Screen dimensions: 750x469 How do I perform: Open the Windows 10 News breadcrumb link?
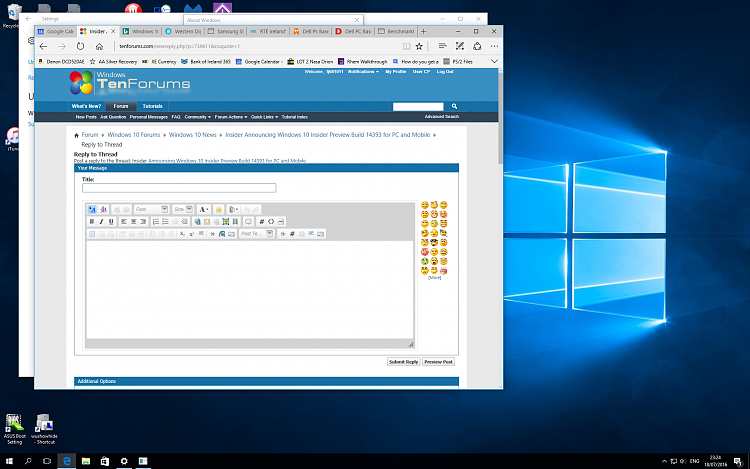coord(192,135)
